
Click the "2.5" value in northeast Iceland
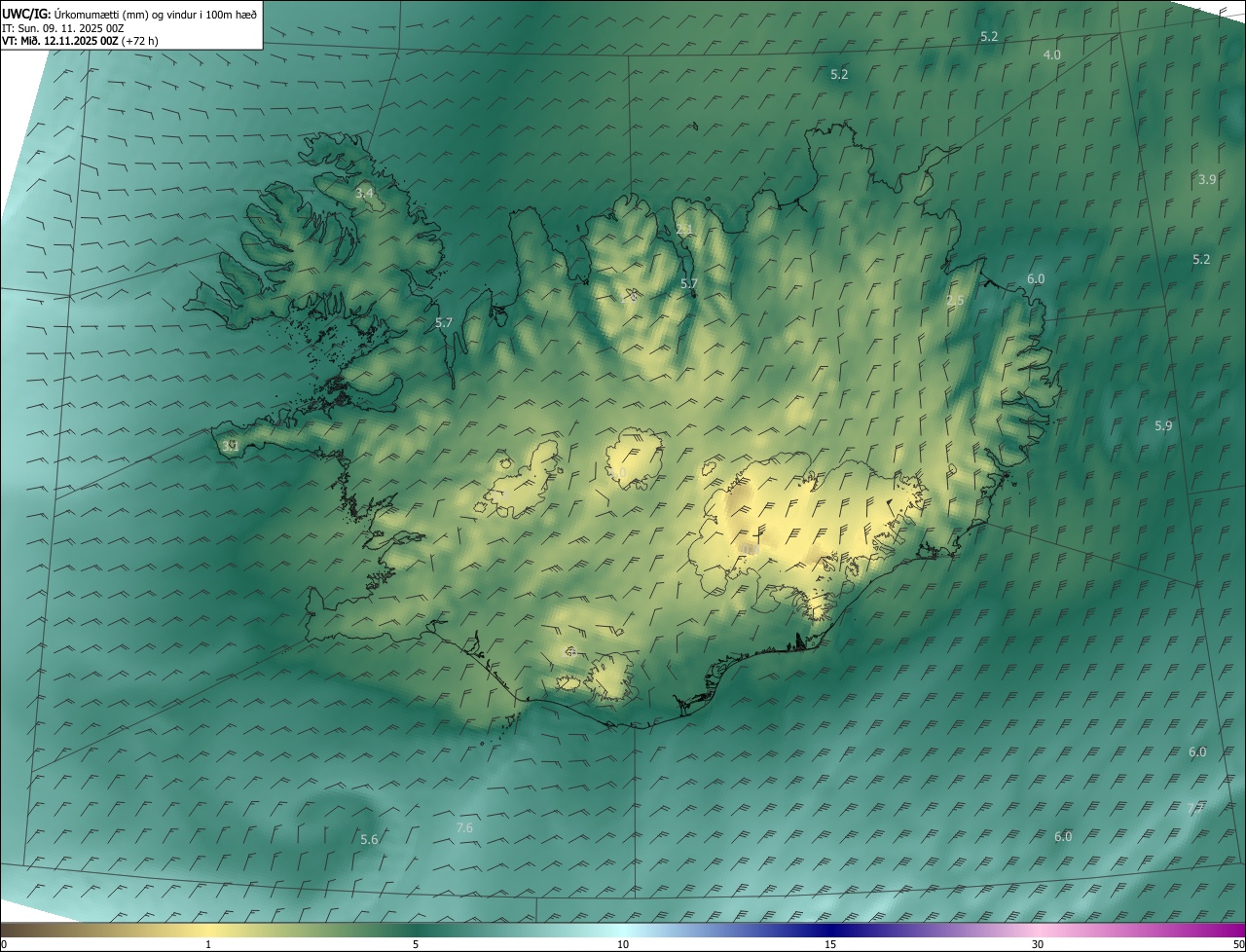(x=955, y=301)
